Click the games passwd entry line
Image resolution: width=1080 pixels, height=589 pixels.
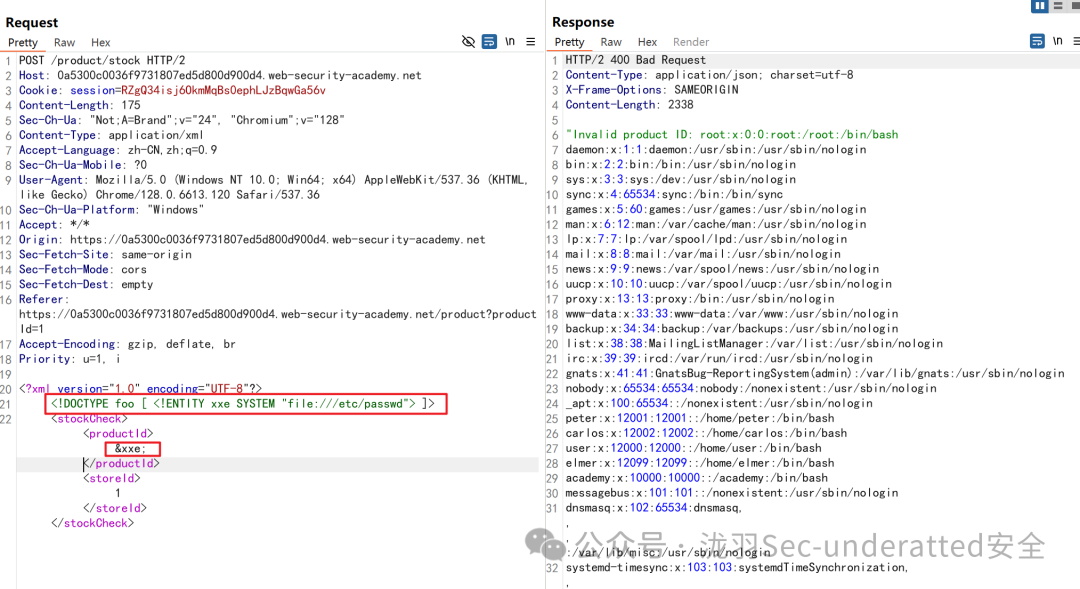pos(716,209)
